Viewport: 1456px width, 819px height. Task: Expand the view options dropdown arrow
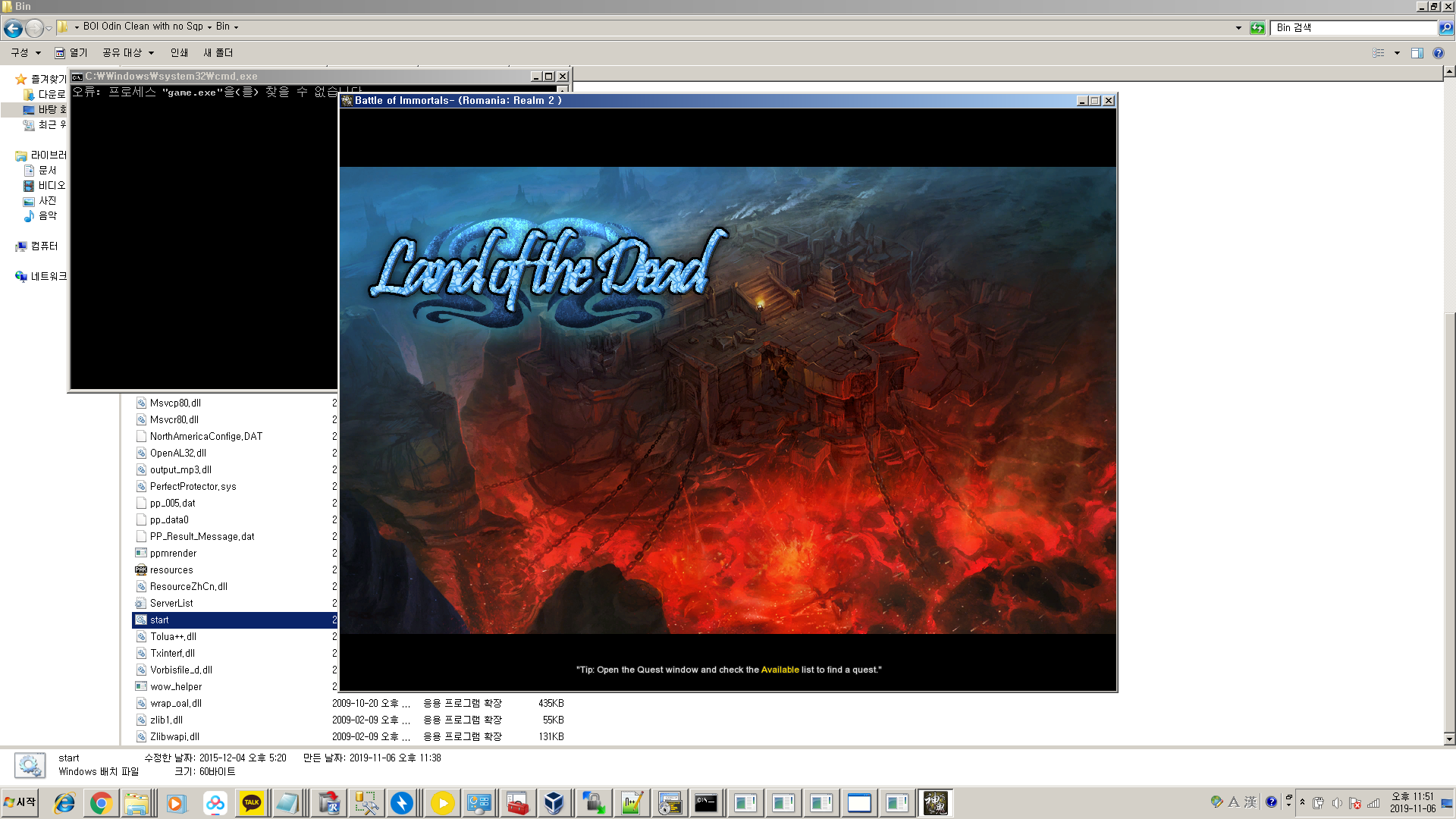coord(1397,53)
